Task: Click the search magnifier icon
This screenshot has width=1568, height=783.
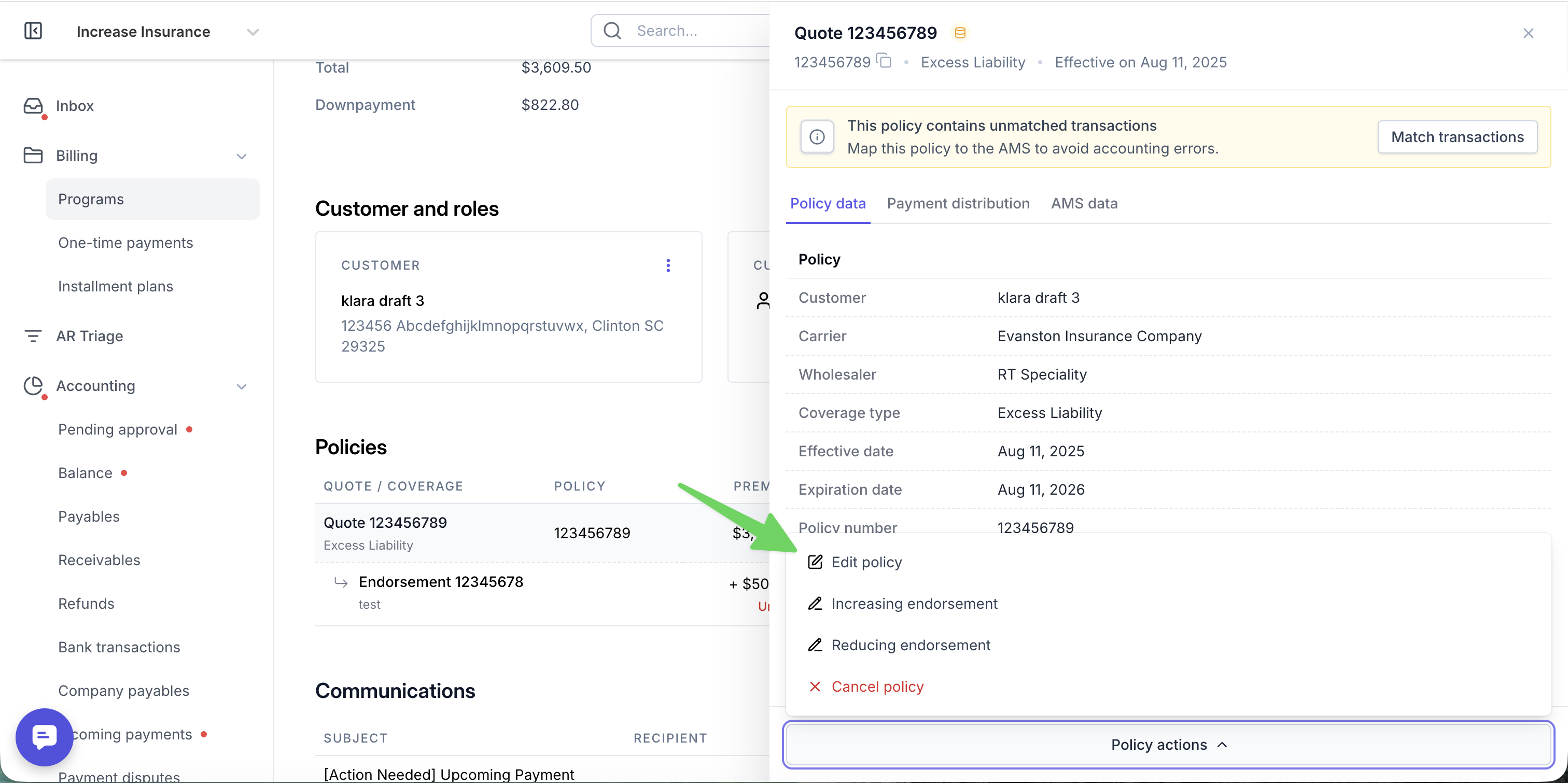Action: click(612, 31)
